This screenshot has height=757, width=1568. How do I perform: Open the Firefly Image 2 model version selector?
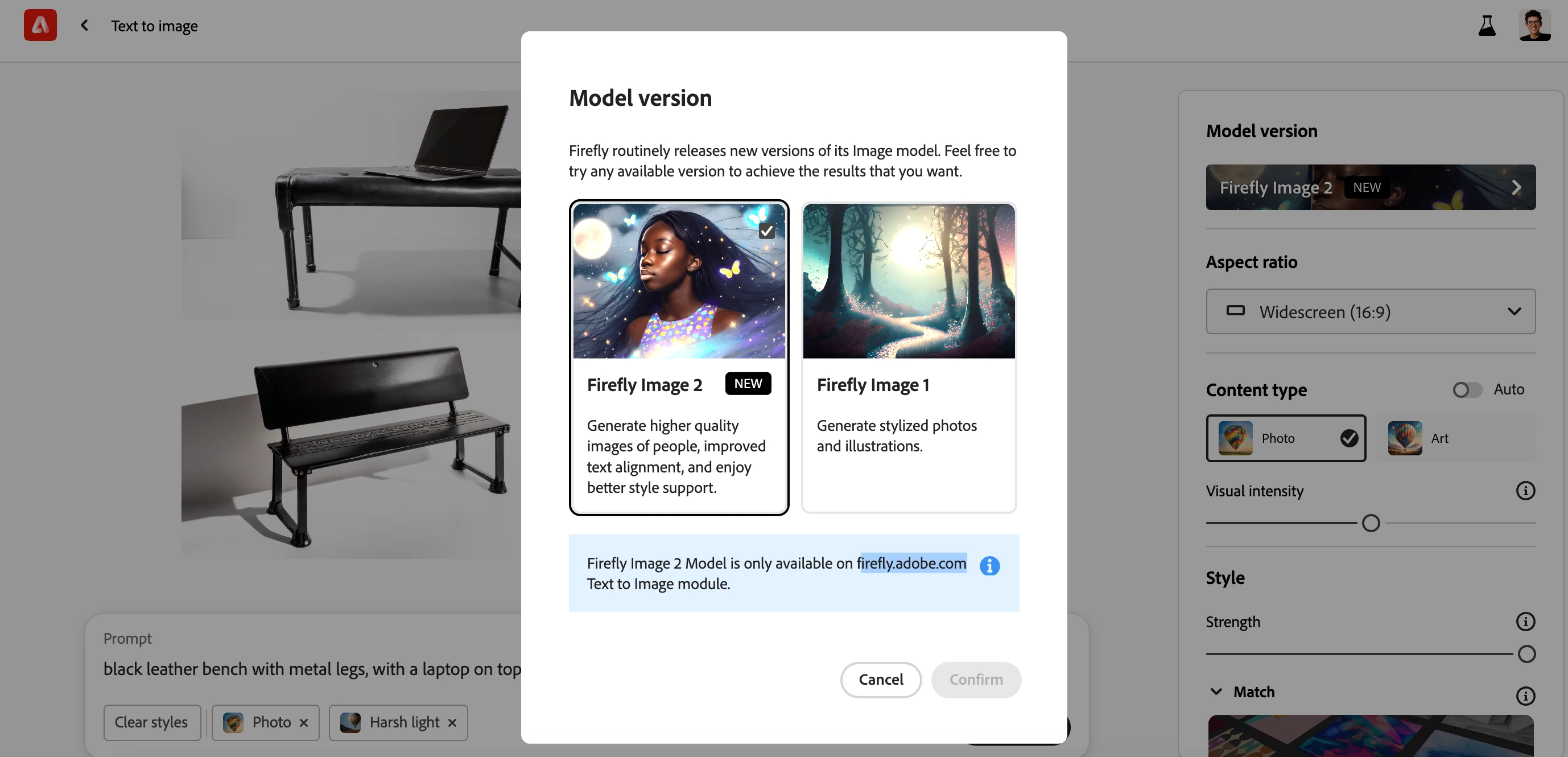(1370, 187)
